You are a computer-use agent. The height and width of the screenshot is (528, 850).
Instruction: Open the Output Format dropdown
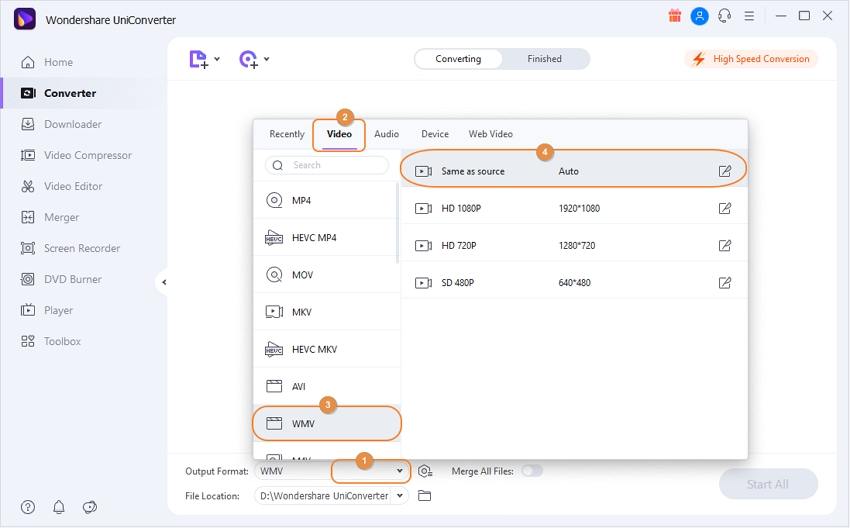(x=400, y=471)
